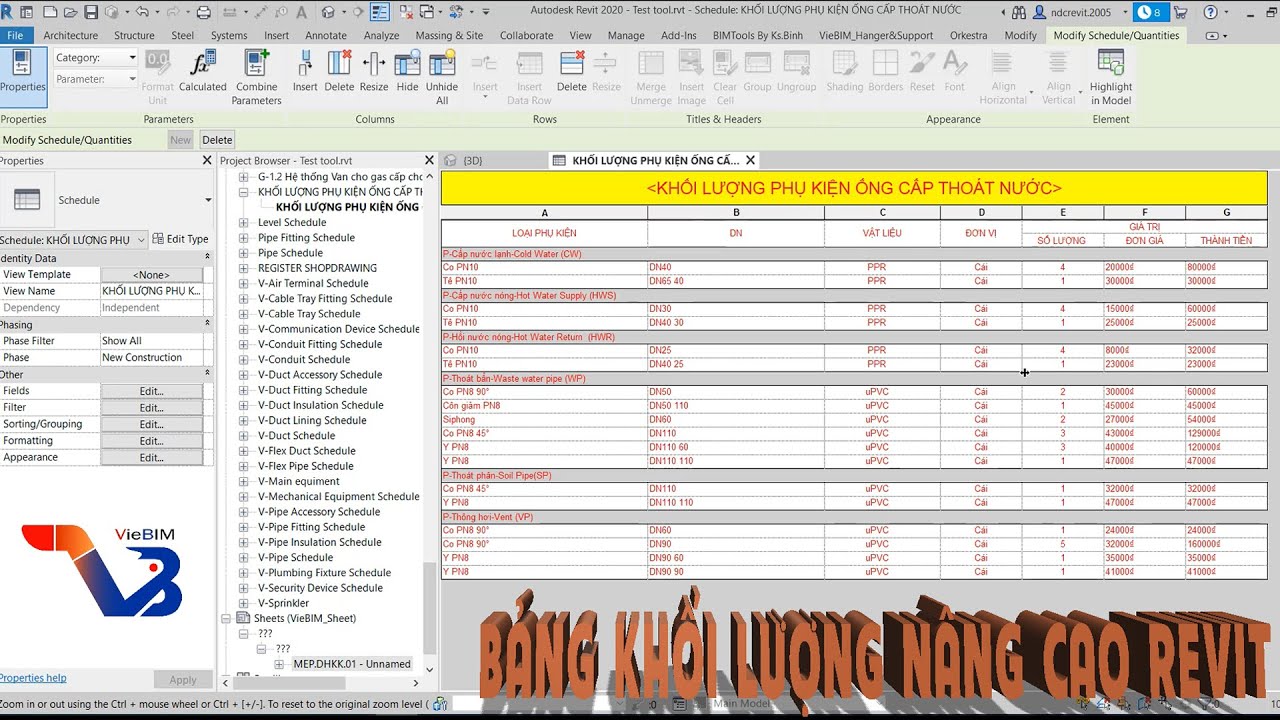Open the File menu
Image resolution: width=1280 pixels, height=720 pixels.
click(x=15, y=35)
